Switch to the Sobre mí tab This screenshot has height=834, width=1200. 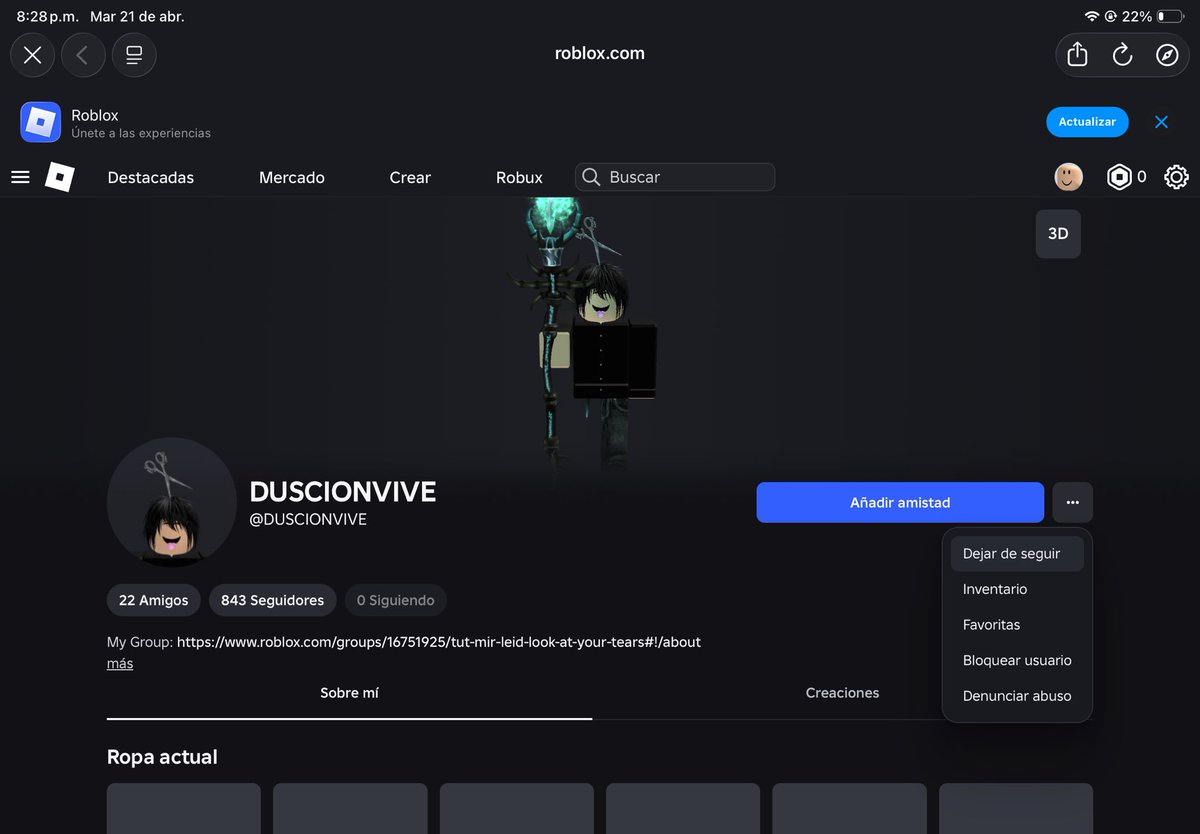(349, 693)
